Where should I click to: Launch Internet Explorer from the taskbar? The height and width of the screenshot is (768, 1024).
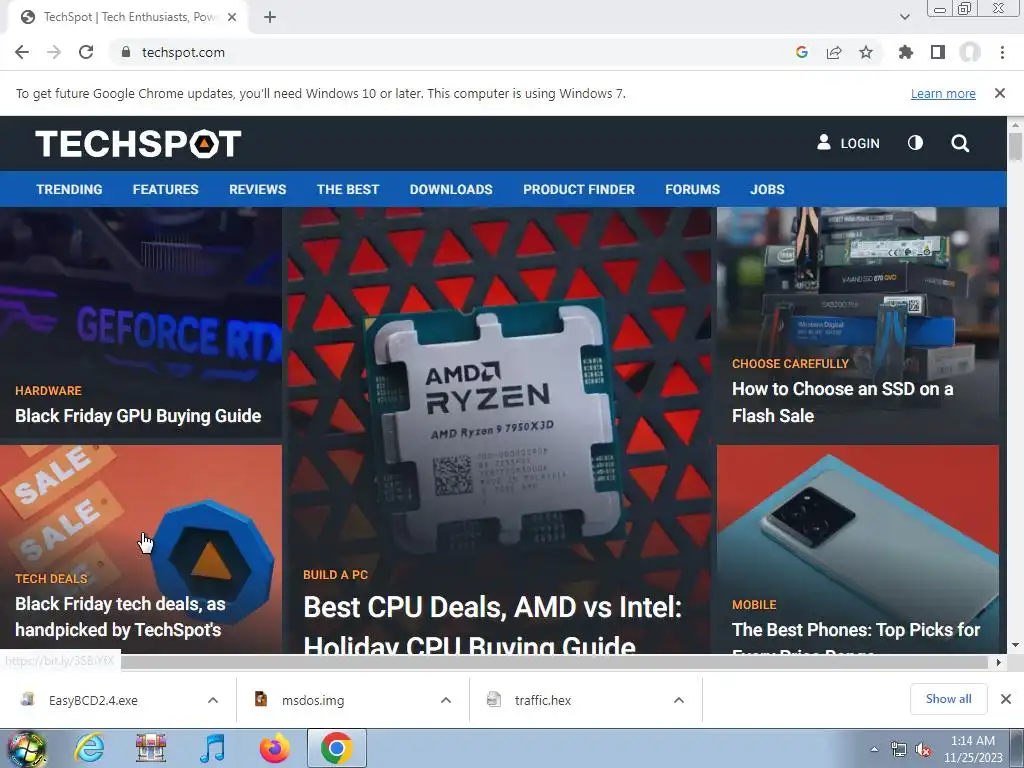(x=89, y=748)
